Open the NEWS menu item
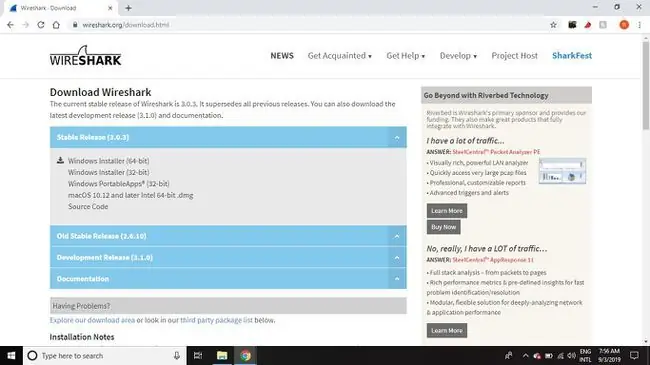This screenshot has height=365, width=650. (x=282, y=56)
